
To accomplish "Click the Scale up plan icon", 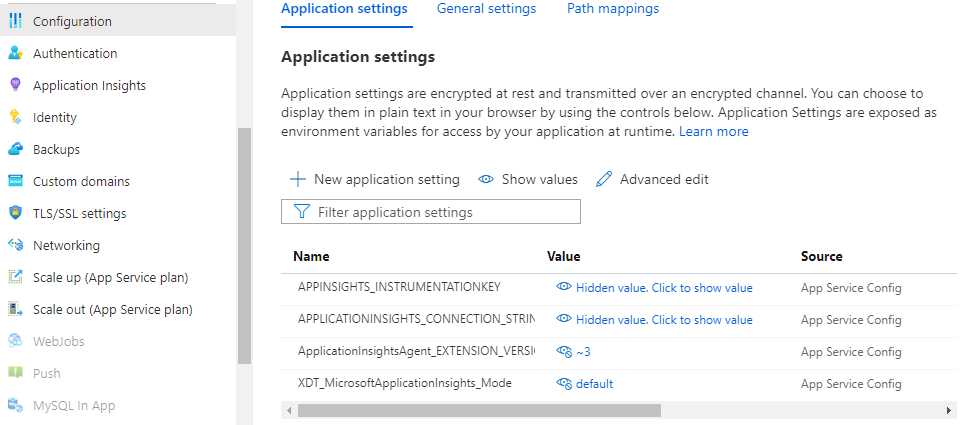I will [x=15, y=277].
